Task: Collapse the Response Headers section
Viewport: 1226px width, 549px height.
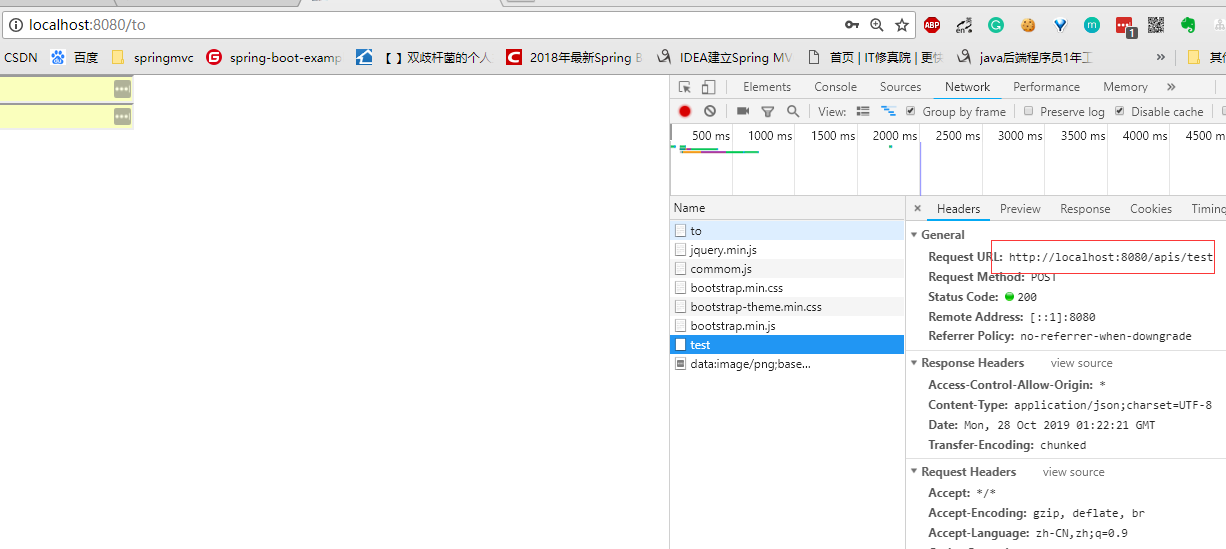Action: coord(914,363)
